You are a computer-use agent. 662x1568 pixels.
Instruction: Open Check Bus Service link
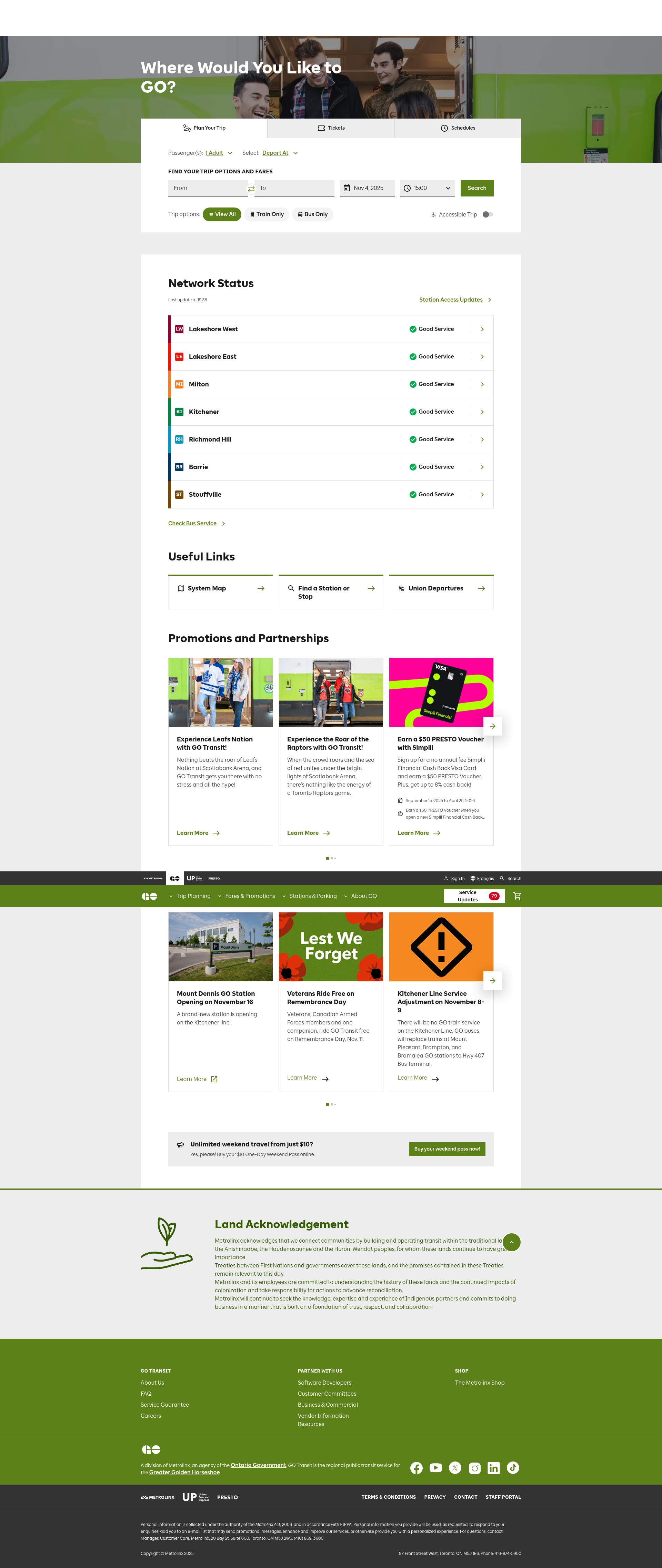[x=197, y=524]
